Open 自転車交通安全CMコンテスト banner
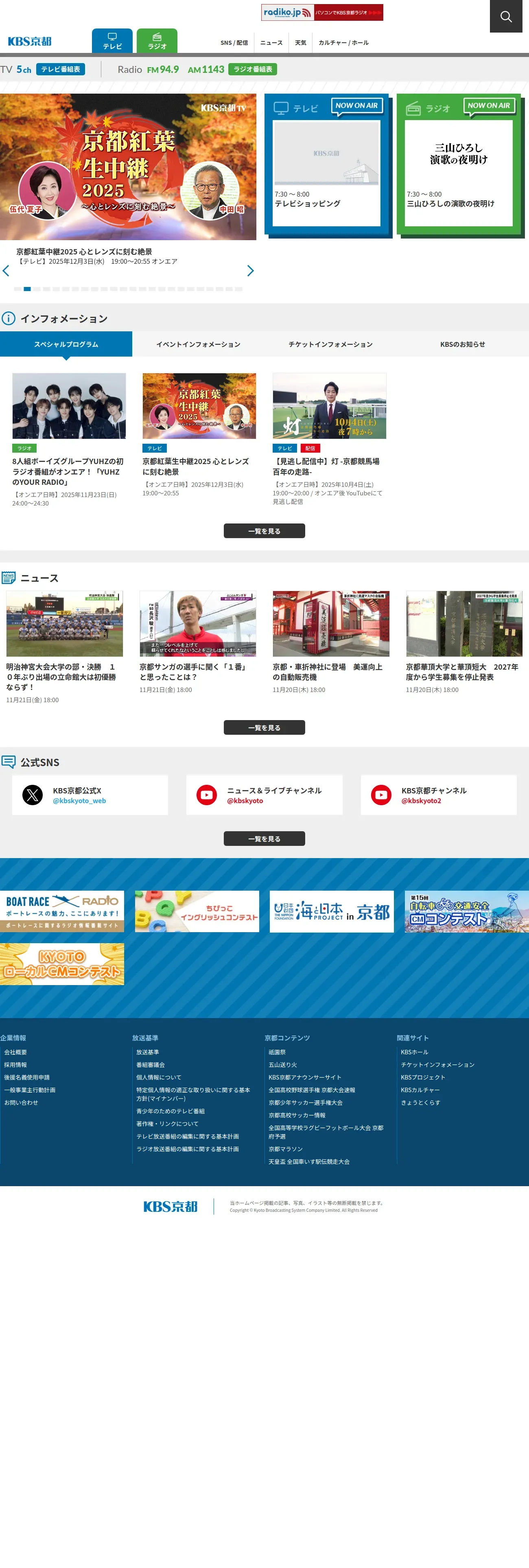This screenshot has width=529, height=1568. click(466, 911)
